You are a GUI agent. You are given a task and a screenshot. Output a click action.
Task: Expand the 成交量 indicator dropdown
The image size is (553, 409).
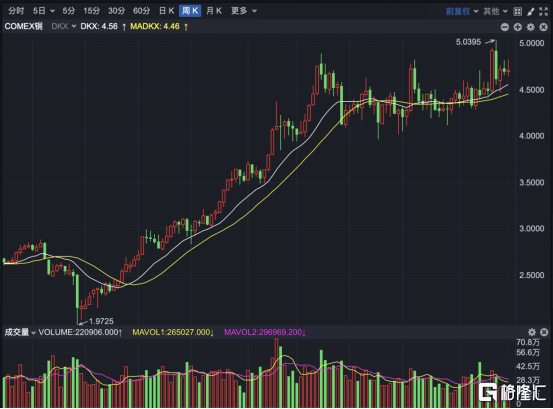tap(20, 332)
